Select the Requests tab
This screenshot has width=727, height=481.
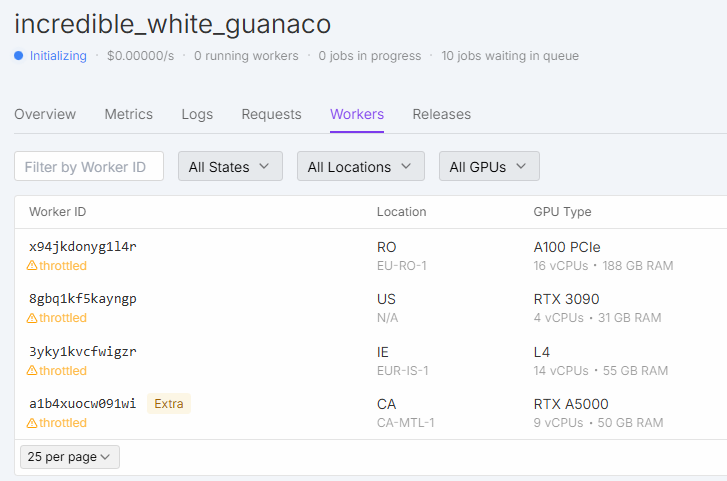(x=271, y=114)
